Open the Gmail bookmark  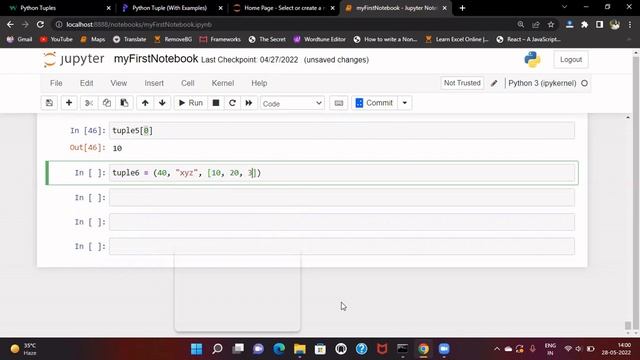[x=20, y=39]
